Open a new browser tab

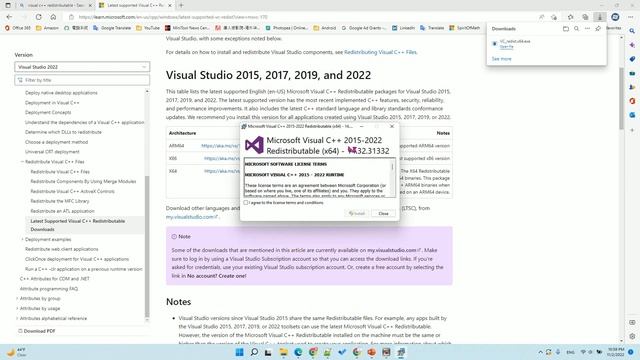pyautogui.click(x=181, y=5)
